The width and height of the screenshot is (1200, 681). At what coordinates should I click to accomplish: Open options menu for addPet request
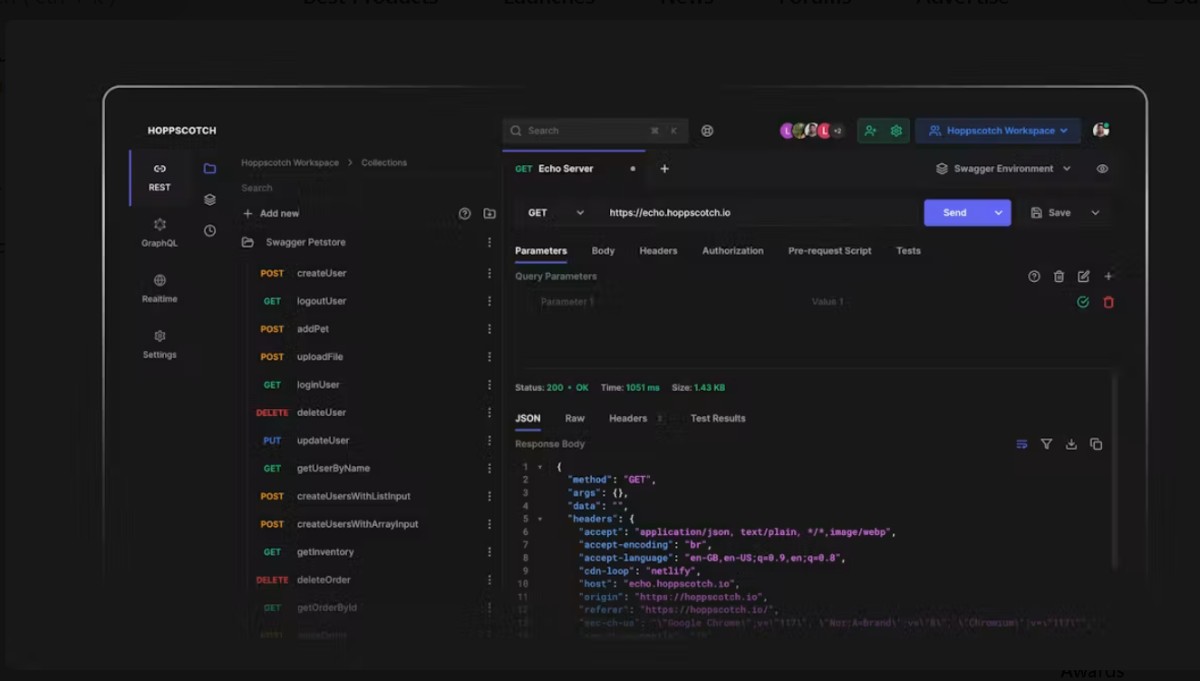point(489,329)
